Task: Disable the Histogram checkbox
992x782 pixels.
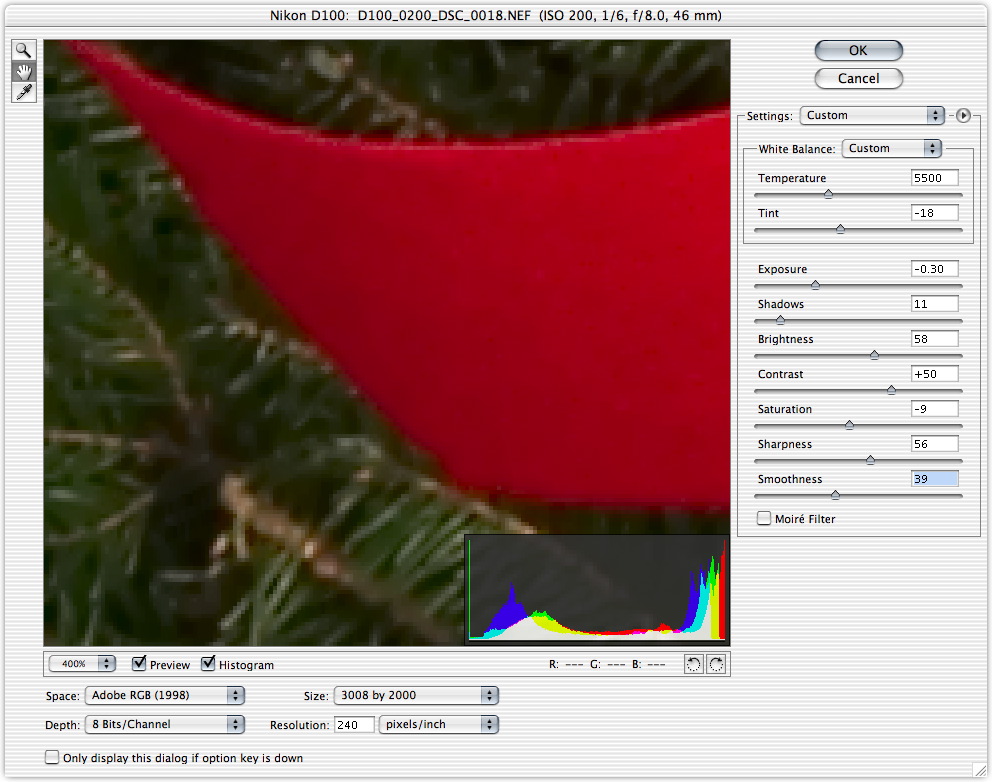Action: click(x=209, y=664)
